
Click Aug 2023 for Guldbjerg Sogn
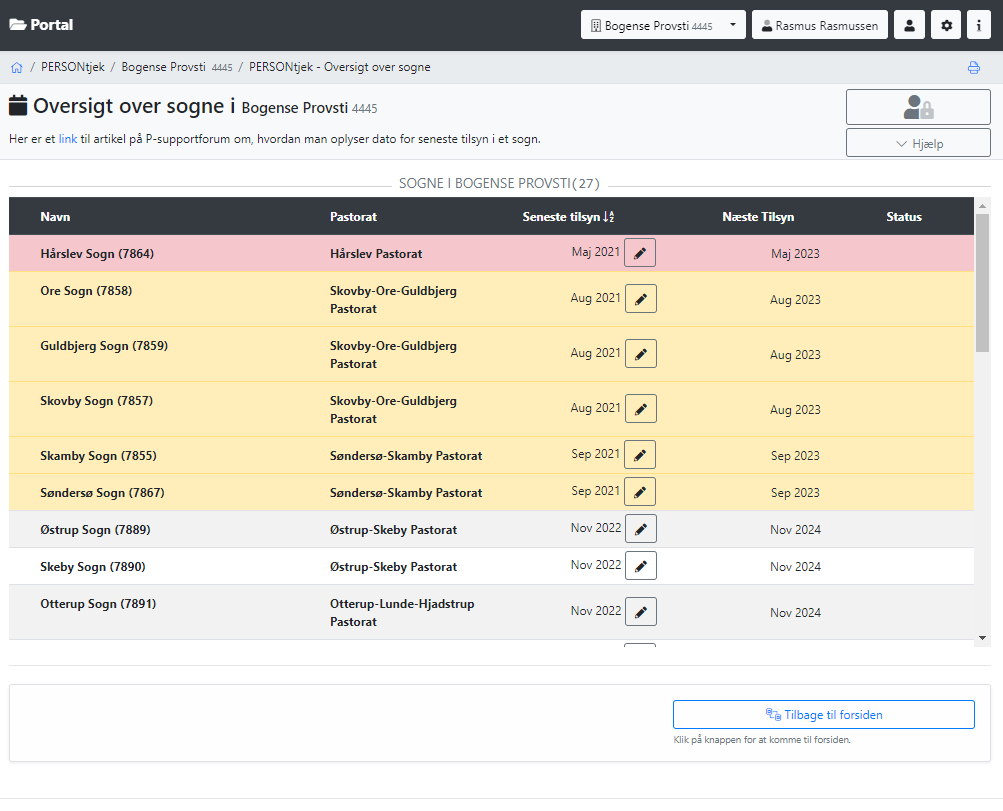795,355
